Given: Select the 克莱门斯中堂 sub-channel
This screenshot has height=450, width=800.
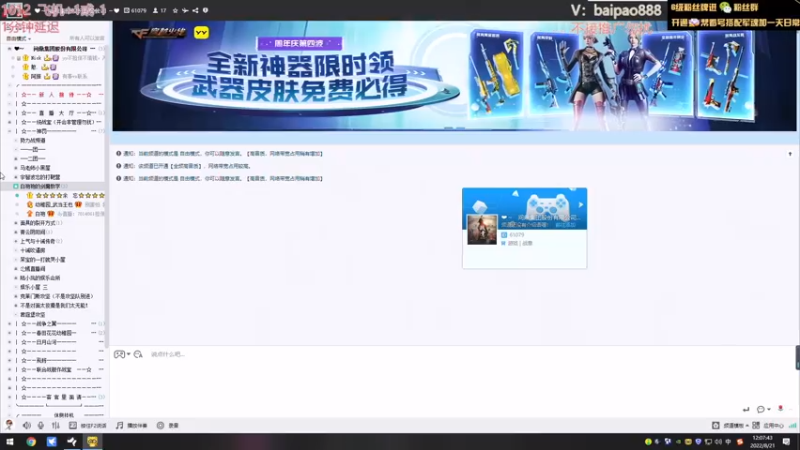Looking at the screenshot, I should 56,296.
